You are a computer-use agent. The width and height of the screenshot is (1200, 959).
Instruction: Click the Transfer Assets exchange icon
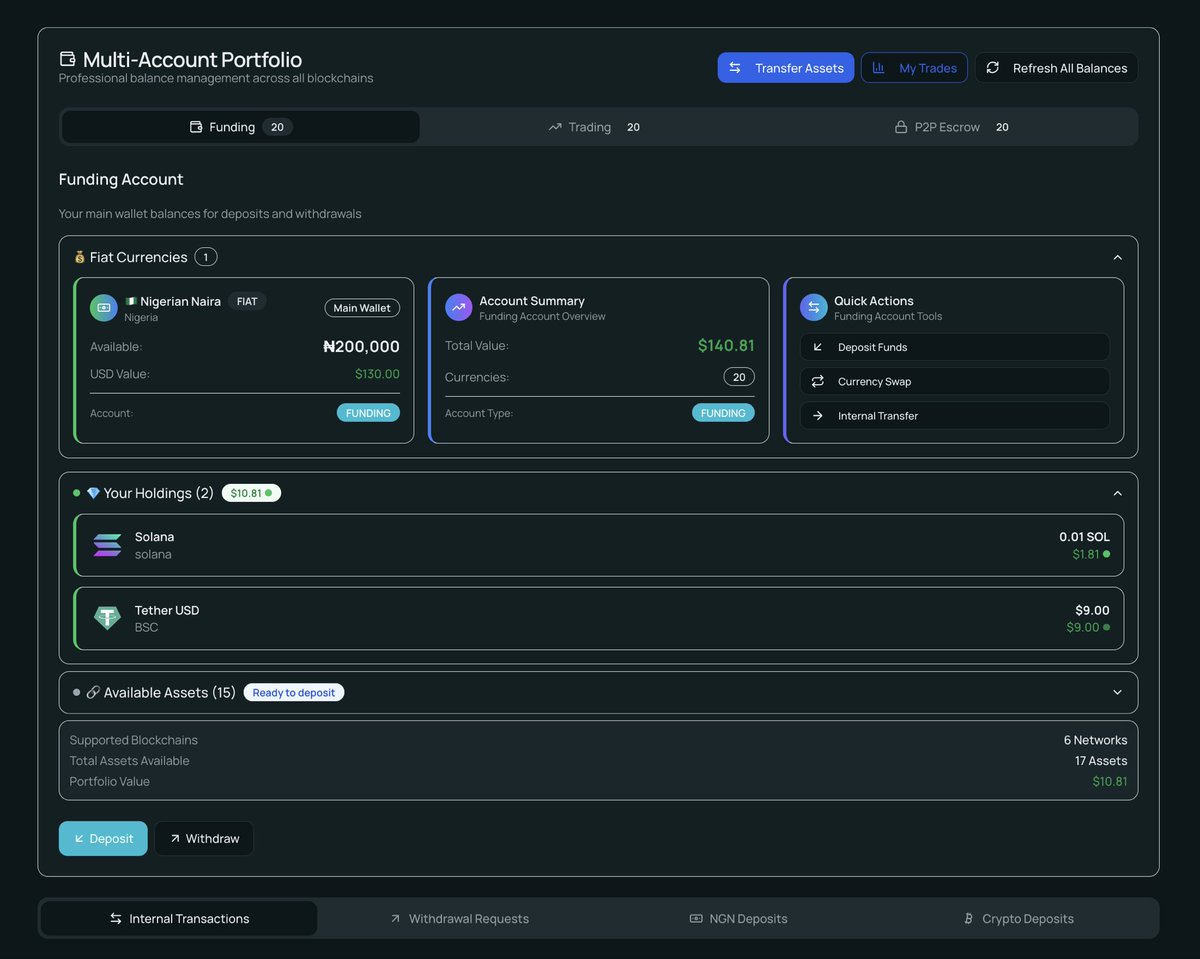tap(737, 67)
